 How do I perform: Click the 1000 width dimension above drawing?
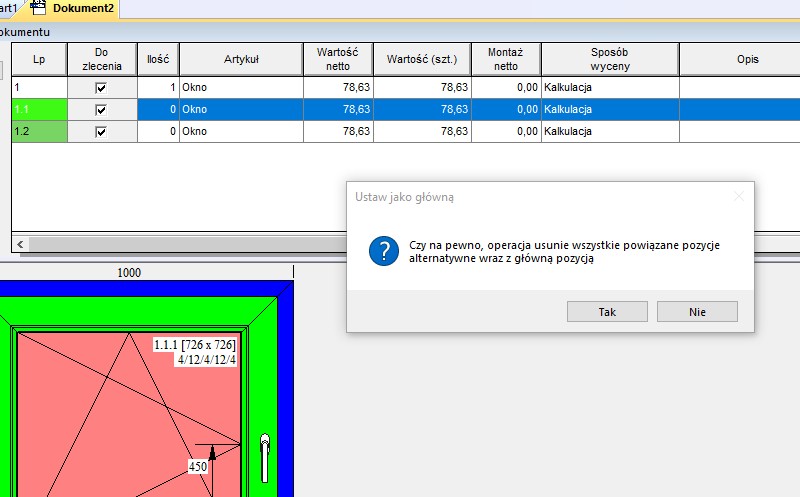pyautogui.click(x=129, y=273)
